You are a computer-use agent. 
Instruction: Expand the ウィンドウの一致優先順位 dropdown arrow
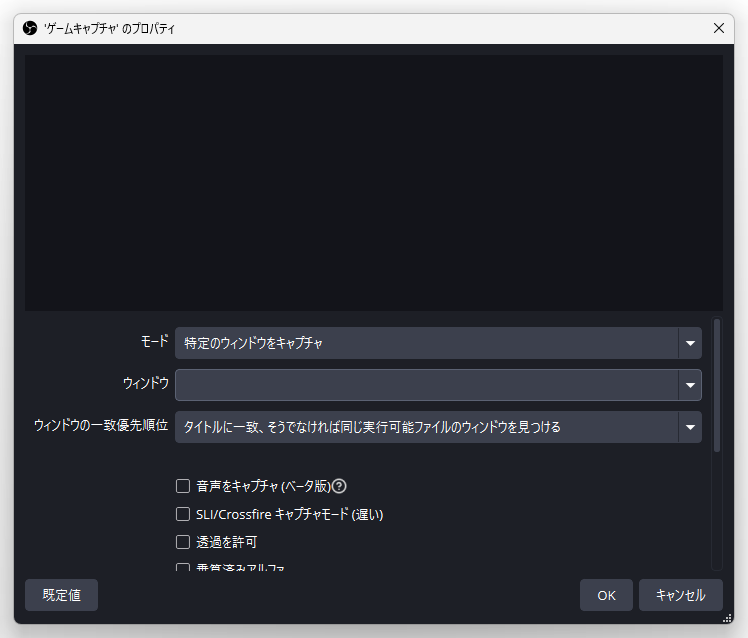(689, 427)
